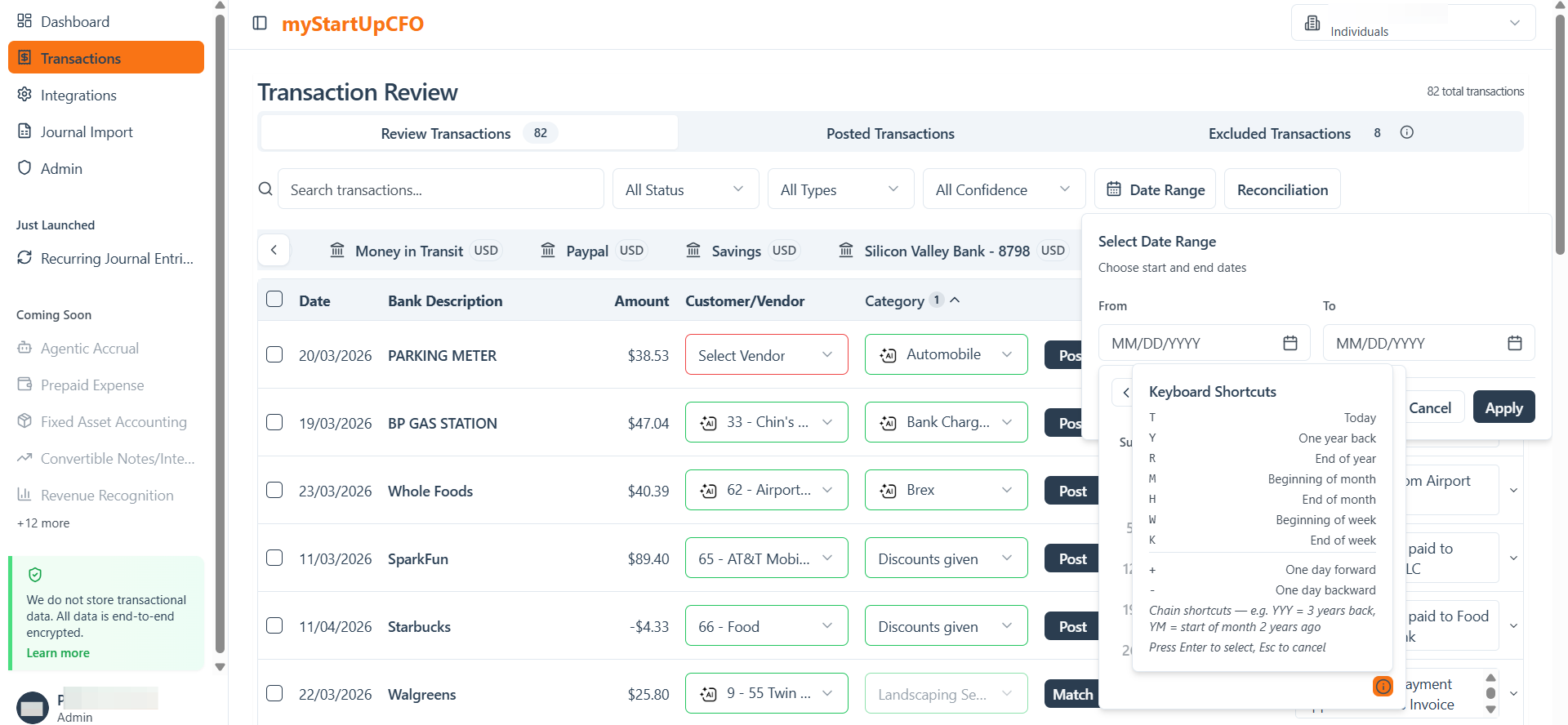The image size is (1568, 725).
Task: Select the Money in Transit account
Action: pyautogui.click(x=414, y=251)
